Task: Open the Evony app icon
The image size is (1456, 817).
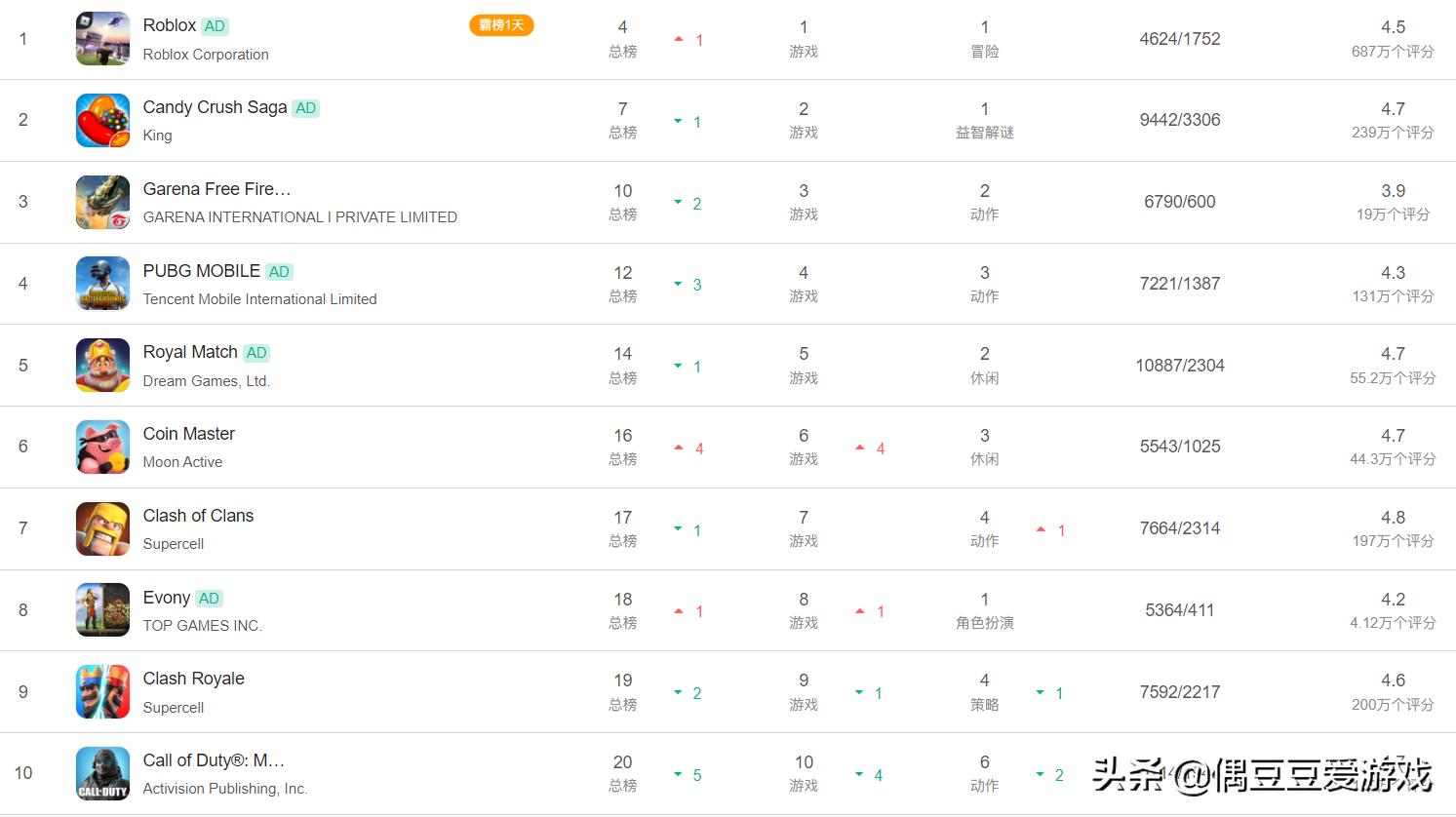Action: click(x=102, y=610)
